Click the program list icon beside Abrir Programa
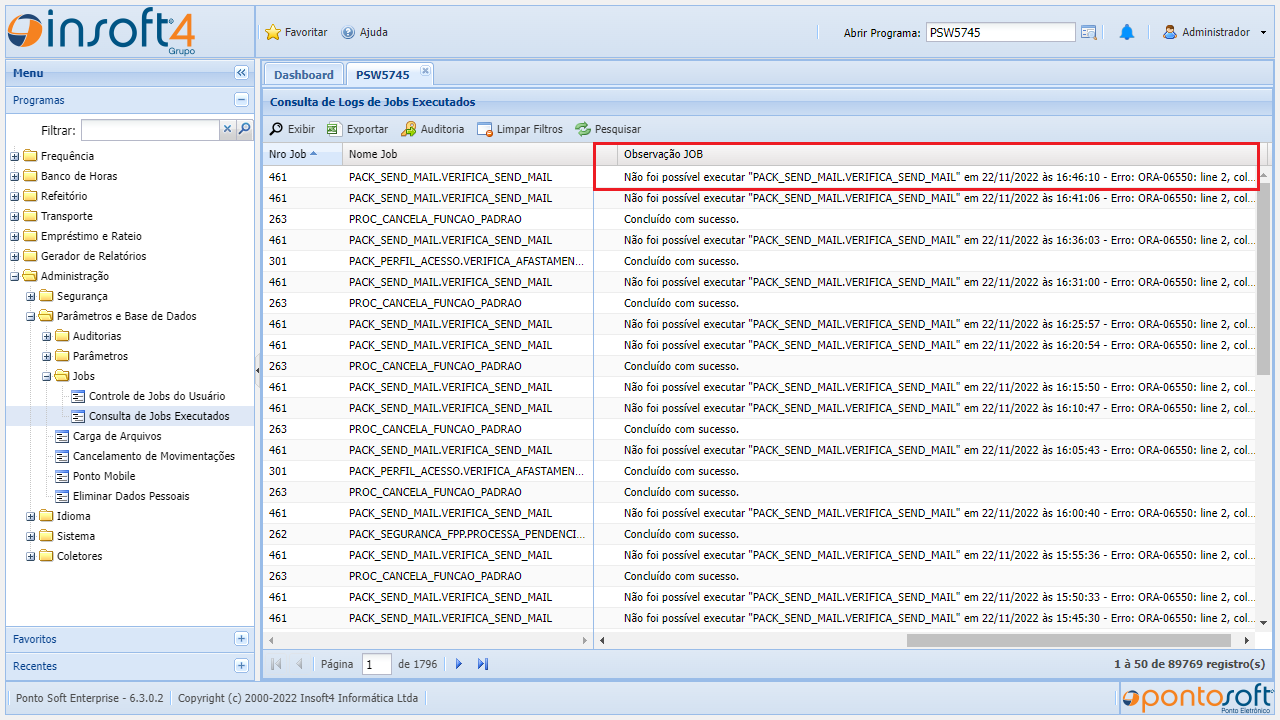Screen dimensions: 1280x720 1089,33
